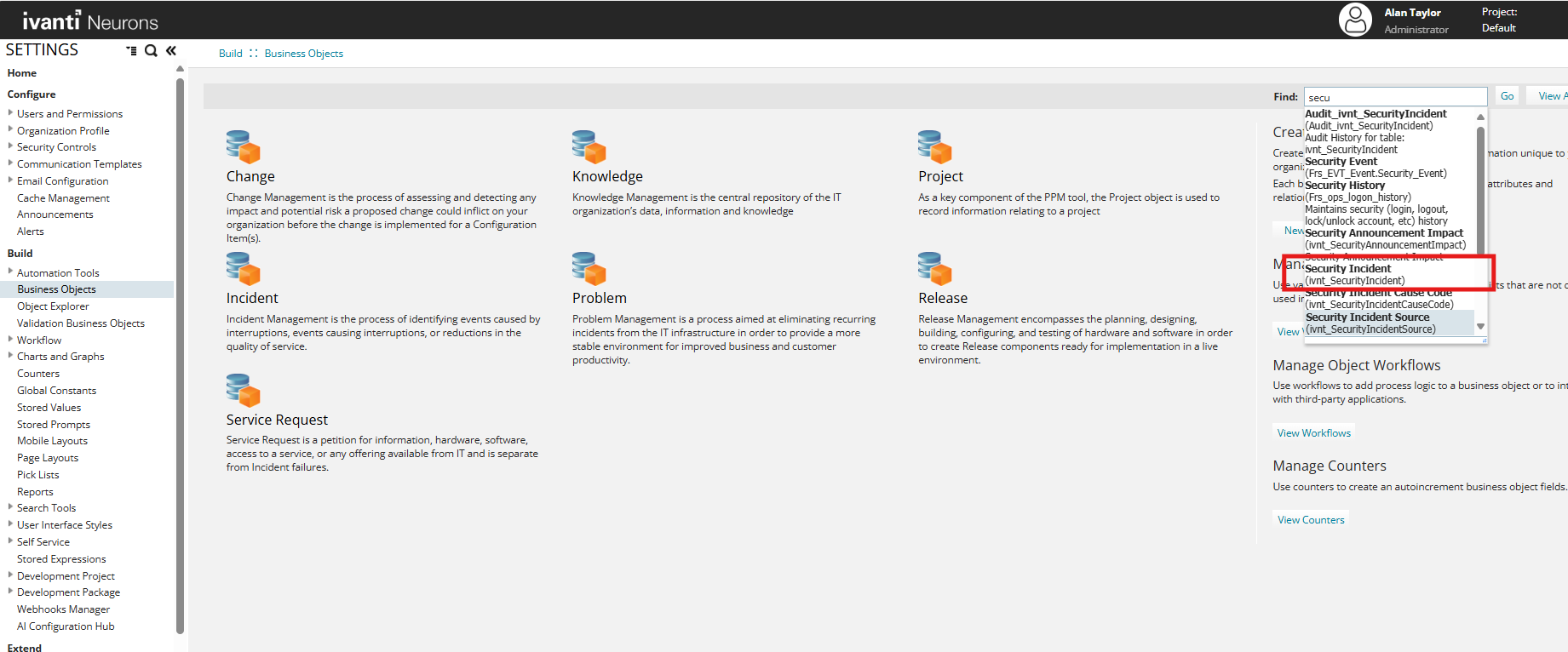Viewport: 1568px width, 652px height.
Task: Open Object Explorer in the sidebar
Action: (53, 306)
